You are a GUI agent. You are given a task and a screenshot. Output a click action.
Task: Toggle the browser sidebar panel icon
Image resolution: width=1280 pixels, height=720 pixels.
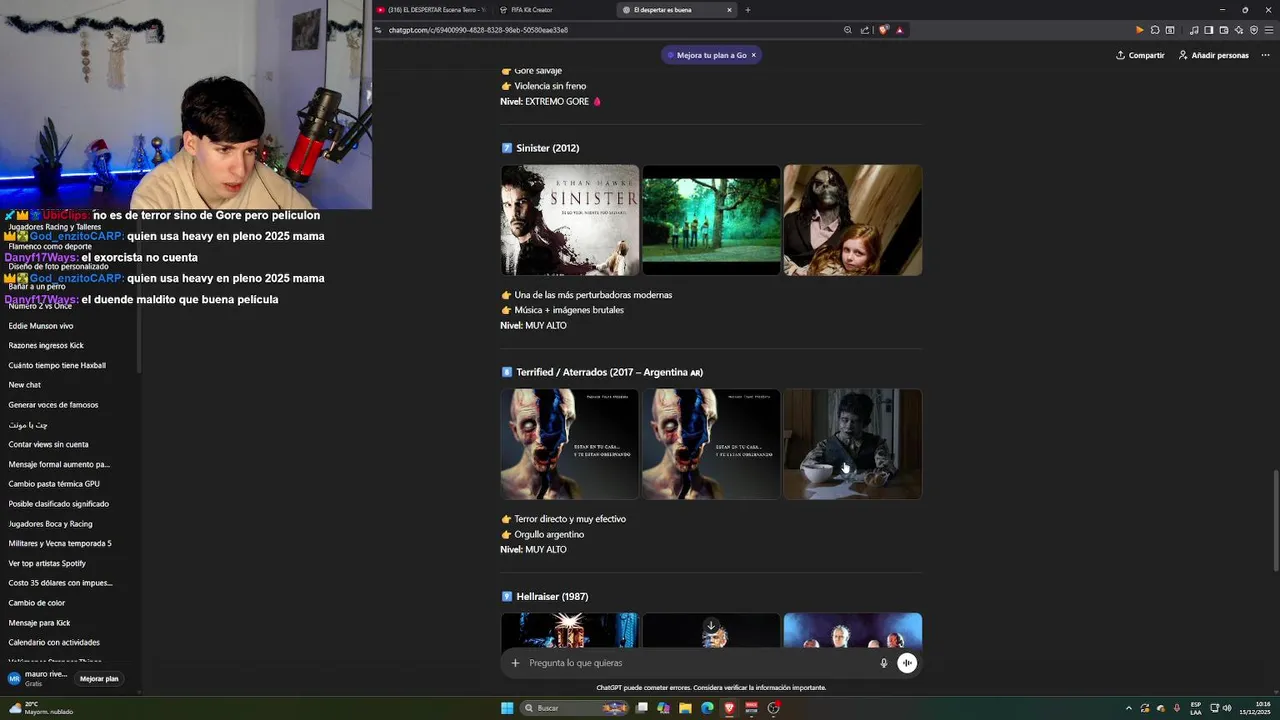point(1208,30)
